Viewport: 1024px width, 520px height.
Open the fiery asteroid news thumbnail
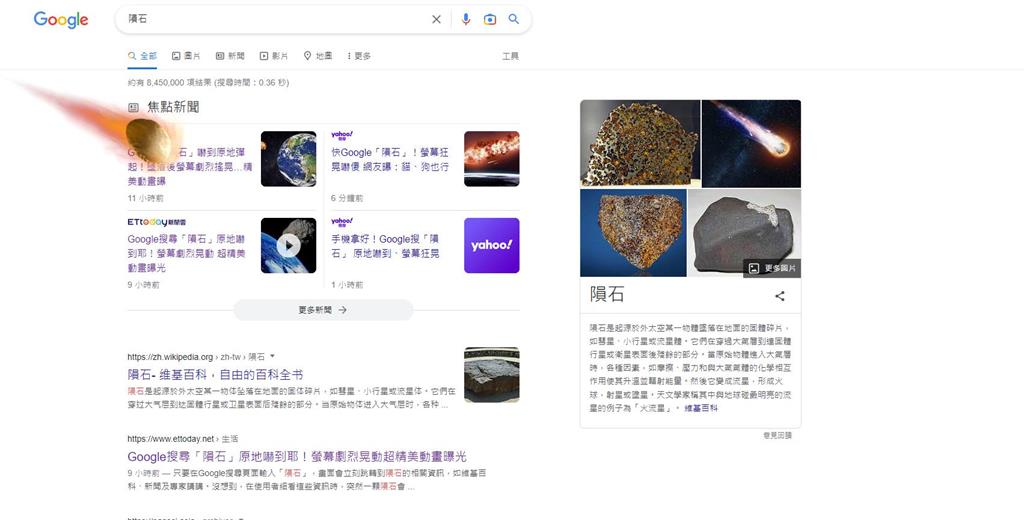492,159
